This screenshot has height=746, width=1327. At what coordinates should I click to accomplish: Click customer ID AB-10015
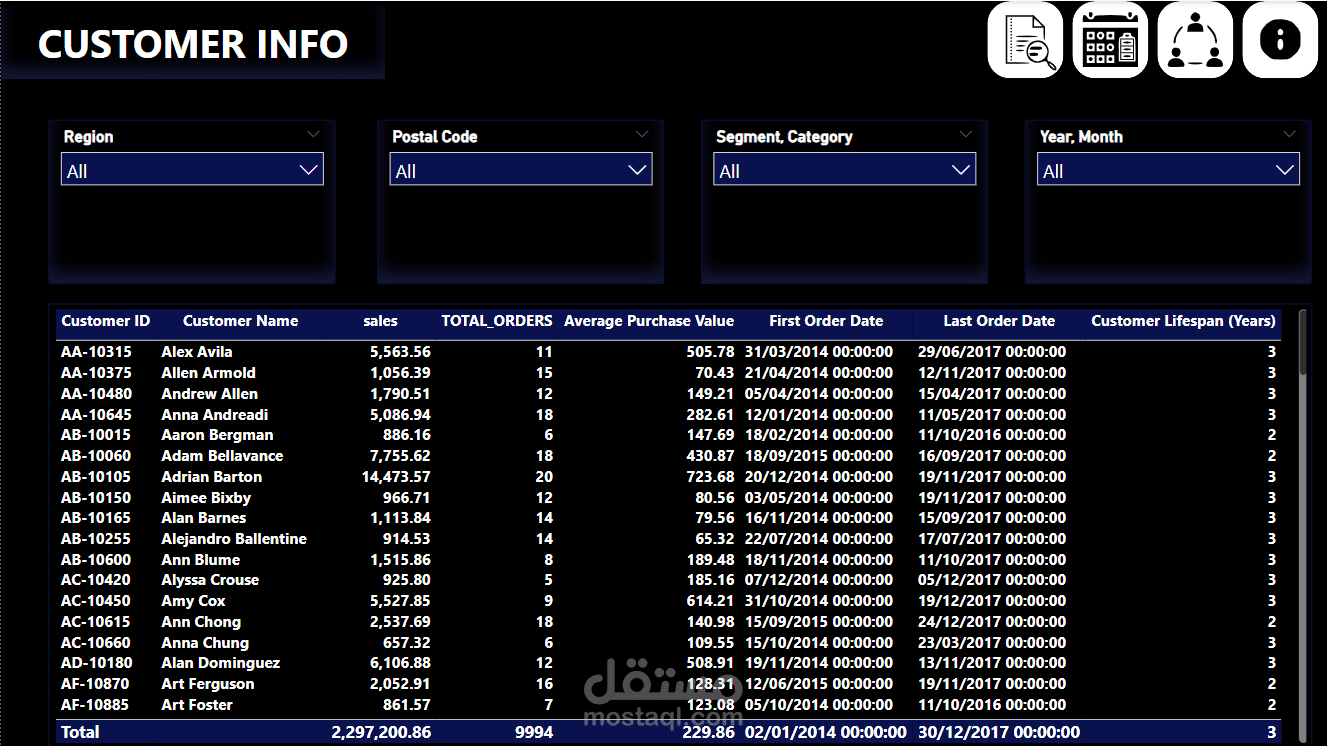tap(96, 435)
